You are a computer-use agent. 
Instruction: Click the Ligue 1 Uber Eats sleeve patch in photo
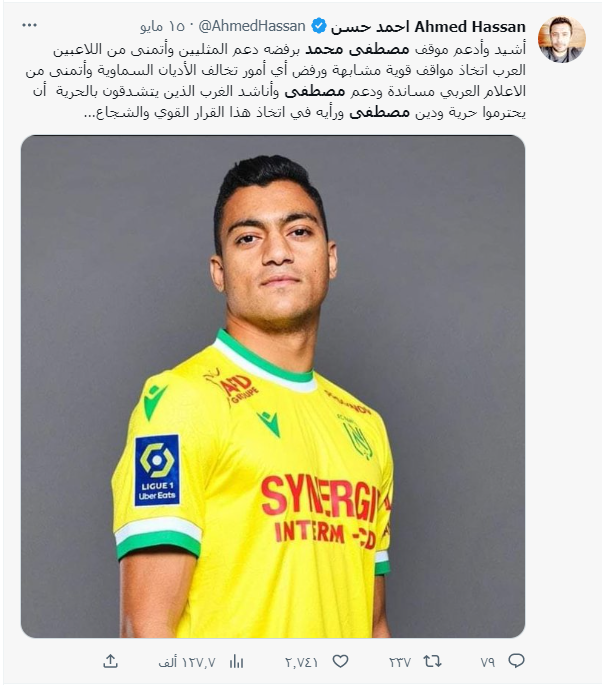coord(157,470)
